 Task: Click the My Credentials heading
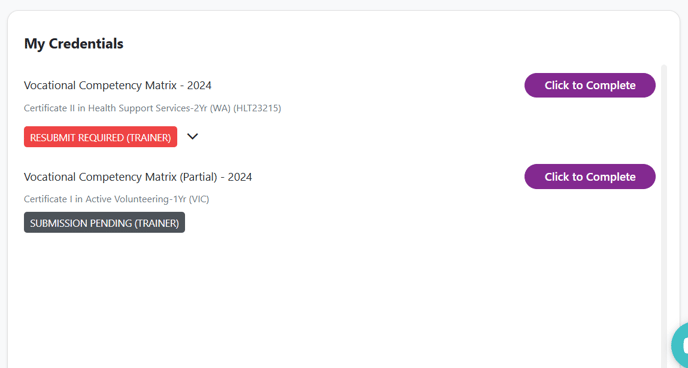pos(74,44)
